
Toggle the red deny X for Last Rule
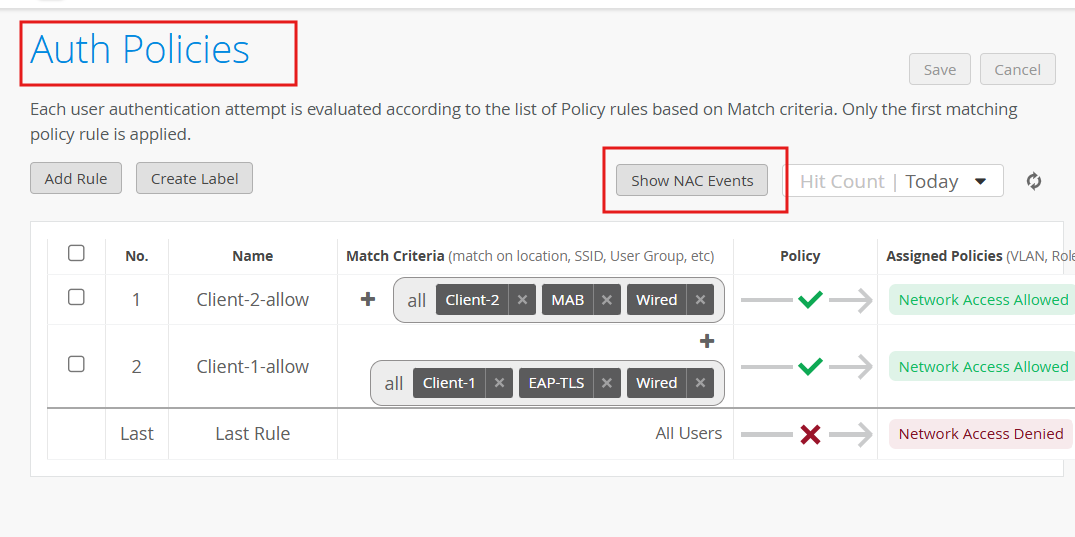[x=810, y=434]
